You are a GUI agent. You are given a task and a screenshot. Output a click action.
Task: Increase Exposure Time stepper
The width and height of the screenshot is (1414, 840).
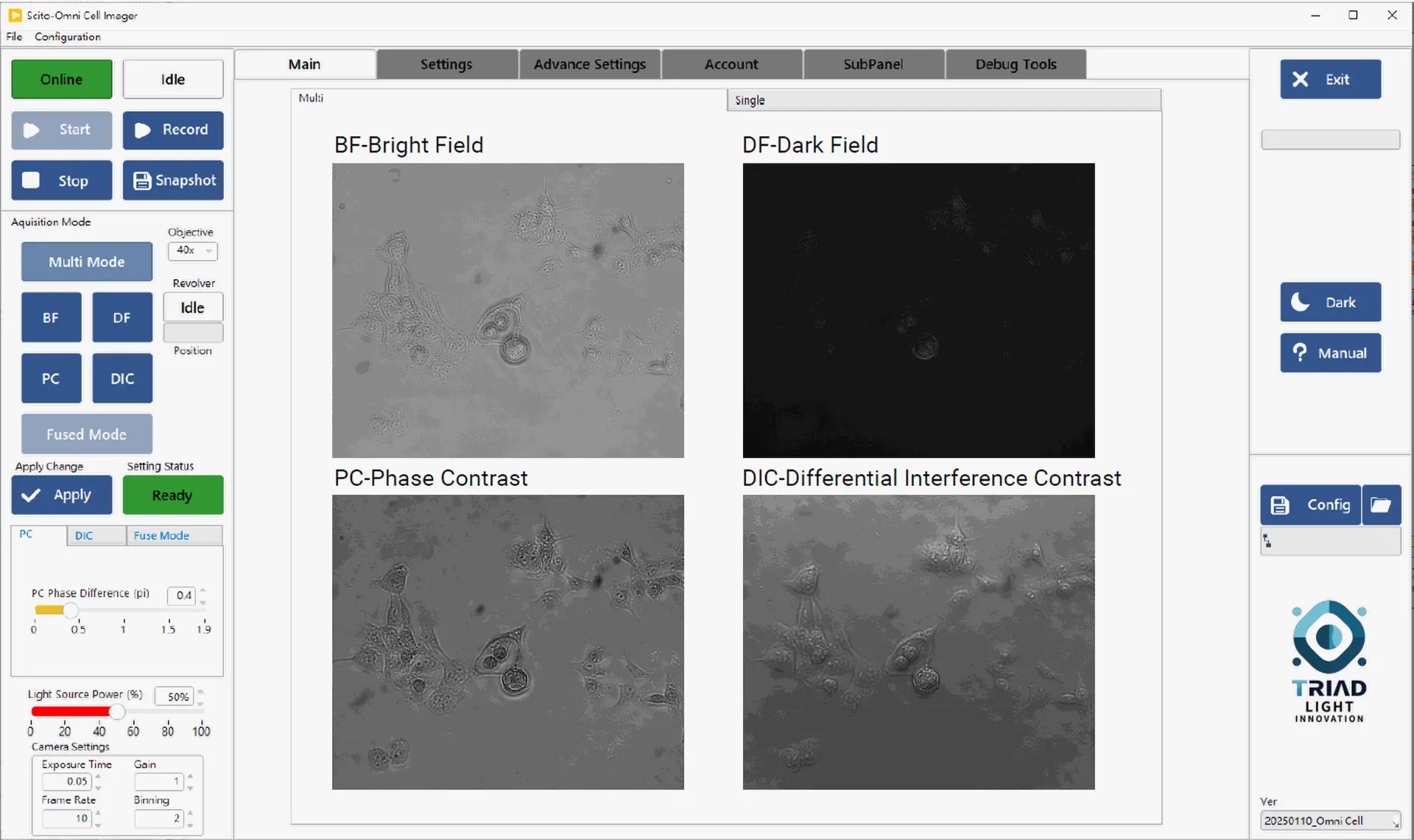98,777
